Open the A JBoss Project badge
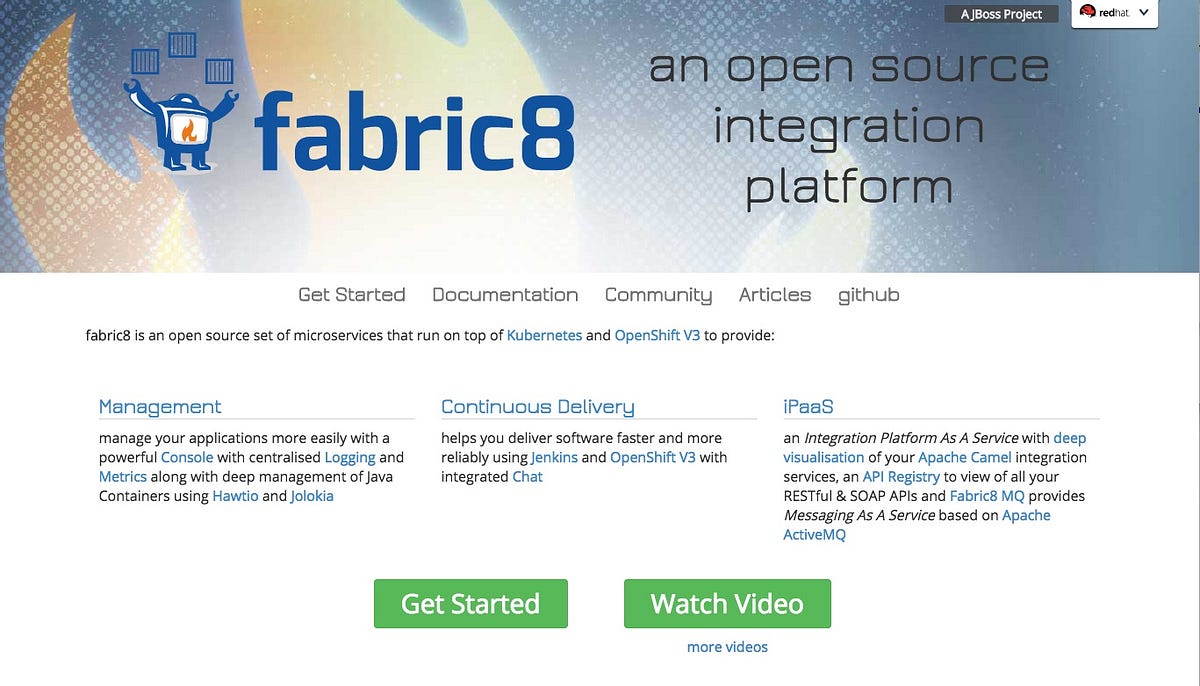The height and width of the screenshot is (686, 1200). pos(1001,14)
